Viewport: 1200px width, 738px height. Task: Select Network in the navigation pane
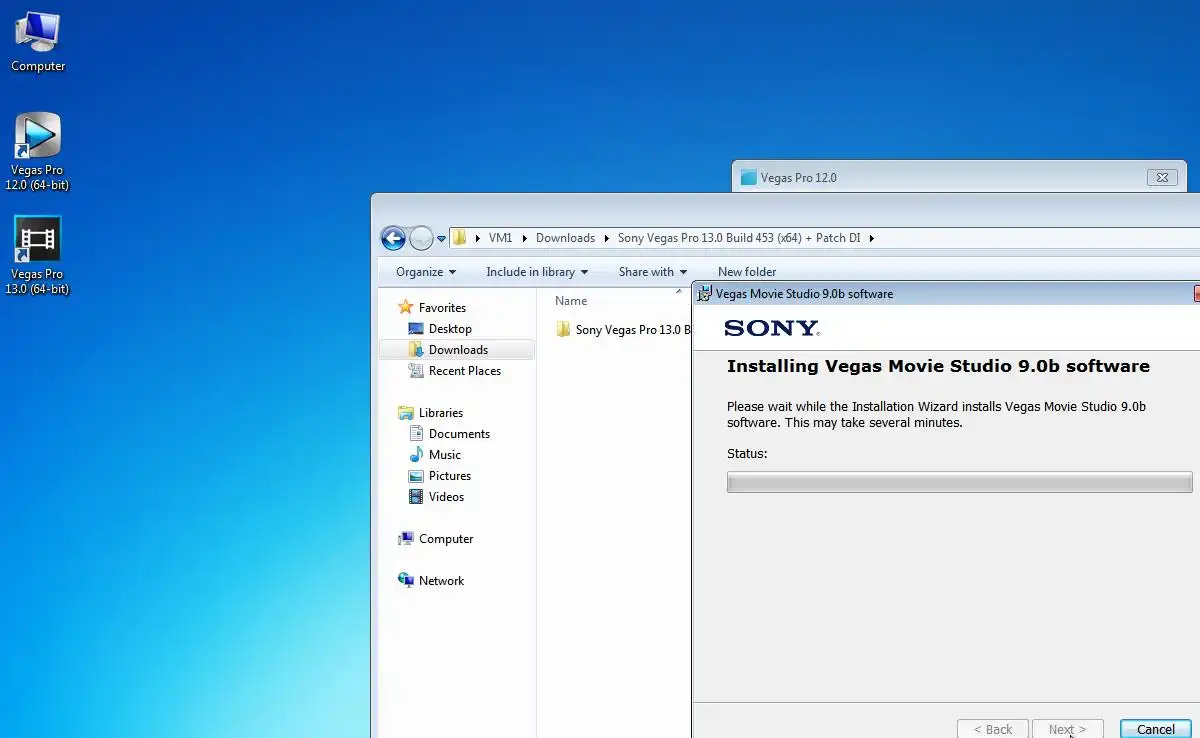pyautogui.click(x=431, y=581)
